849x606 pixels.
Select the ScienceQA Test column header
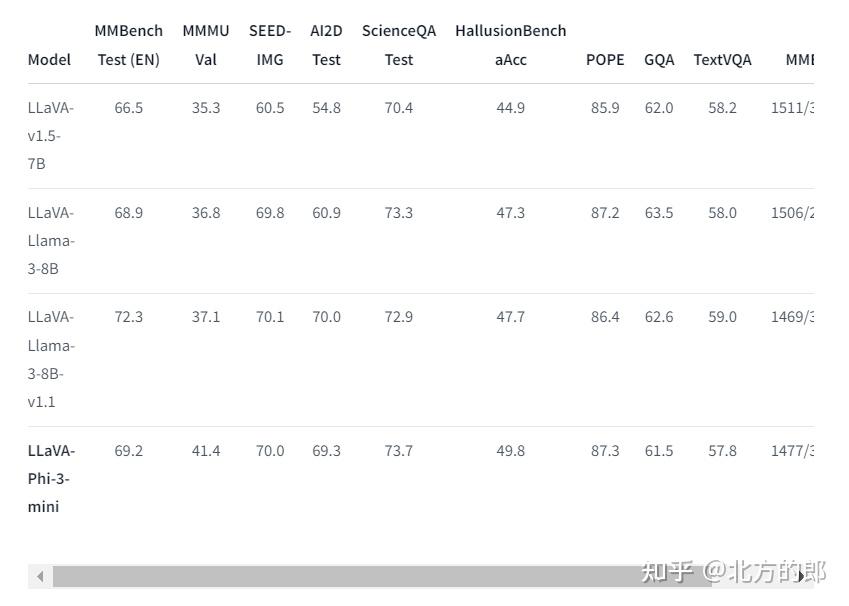(399, 45)
